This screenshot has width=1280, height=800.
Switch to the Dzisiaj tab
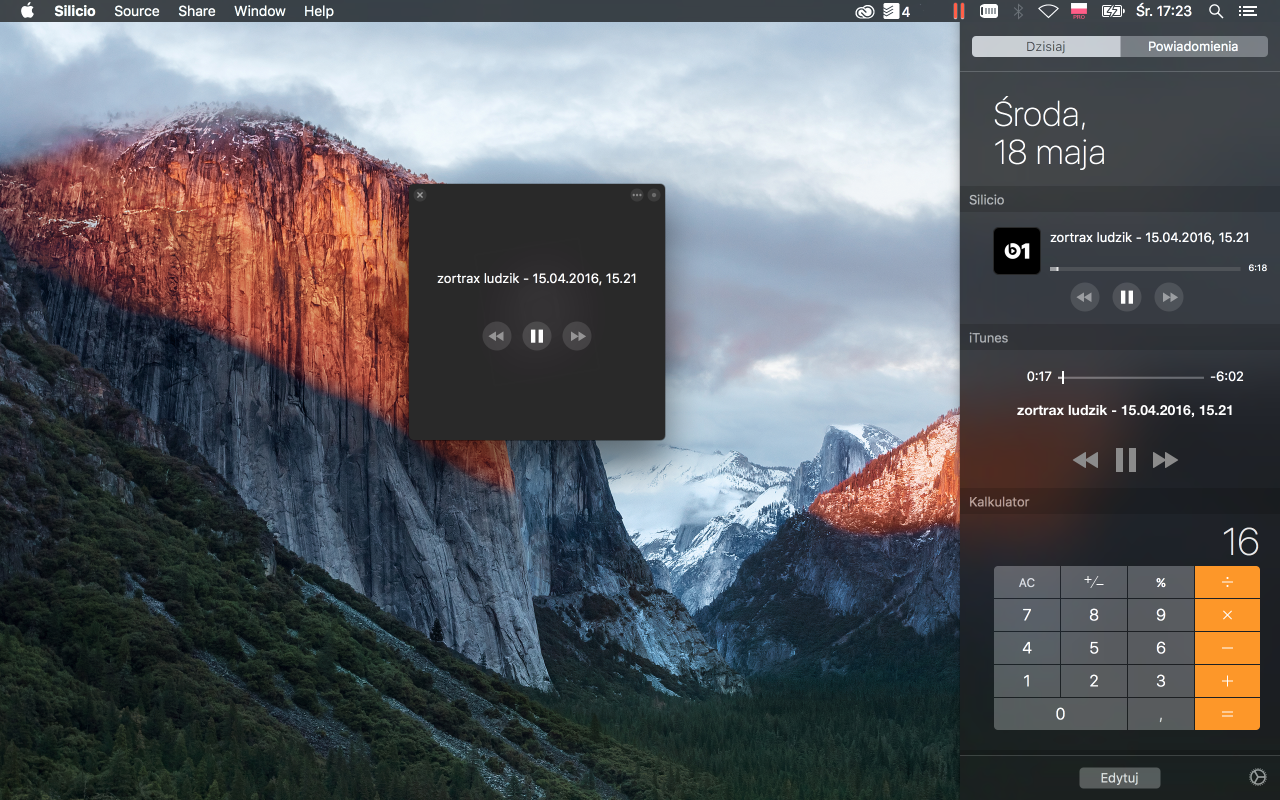[1046, 47]
